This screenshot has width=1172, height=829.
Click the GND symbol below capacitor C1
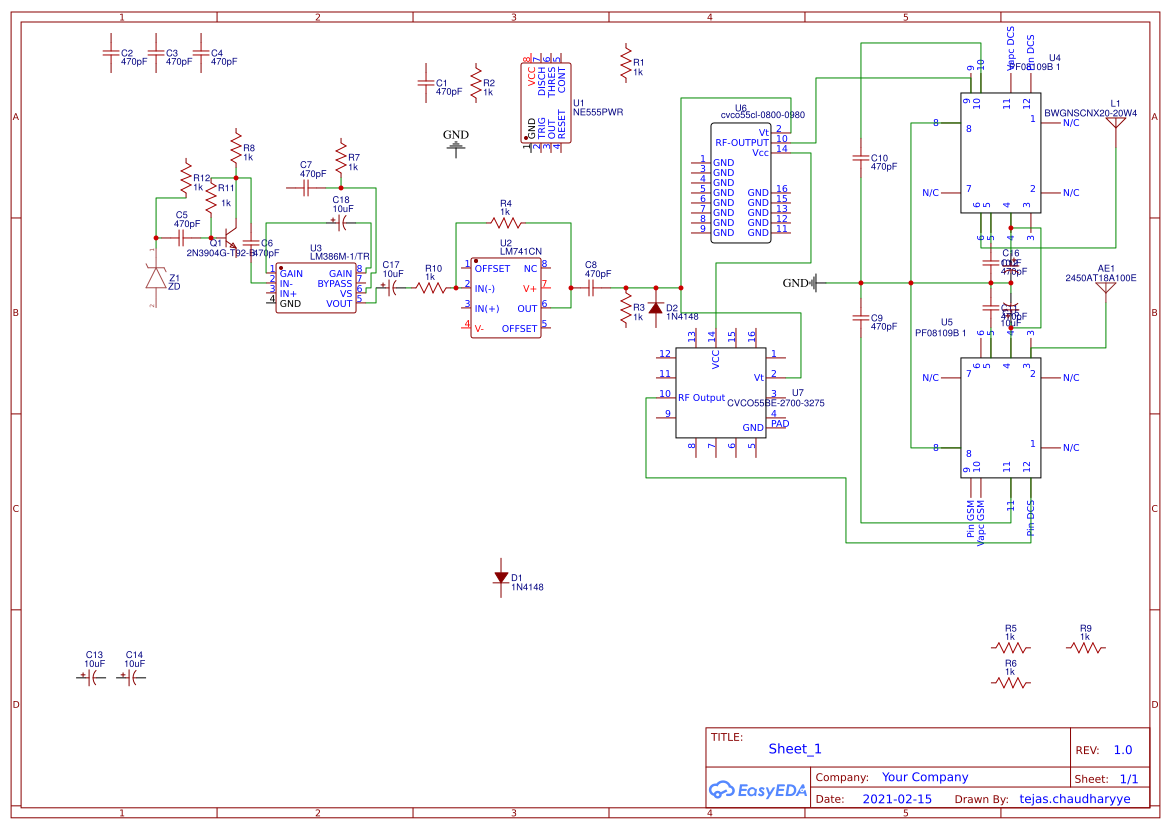pos(455,145)
